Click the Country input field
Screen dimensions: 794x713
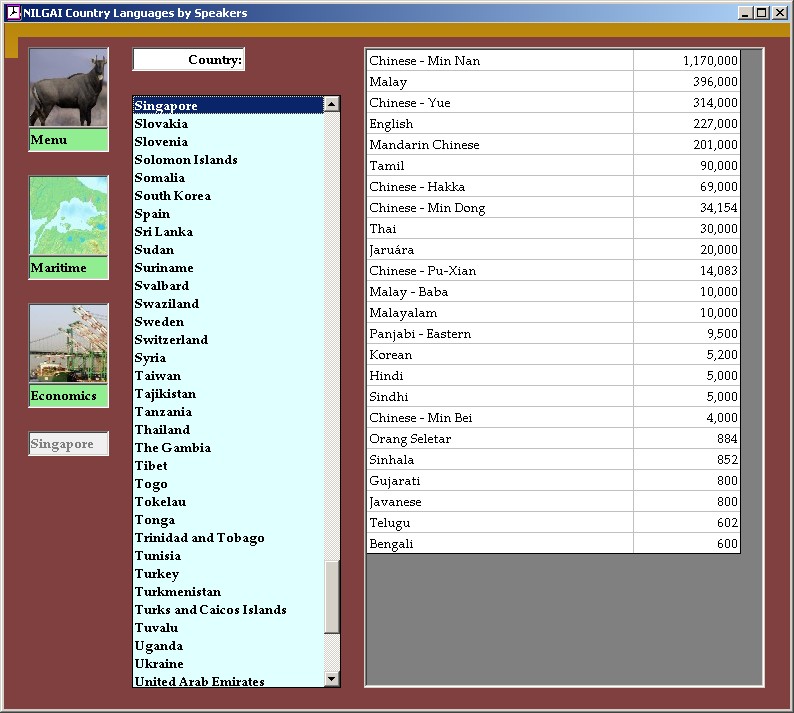189,60
